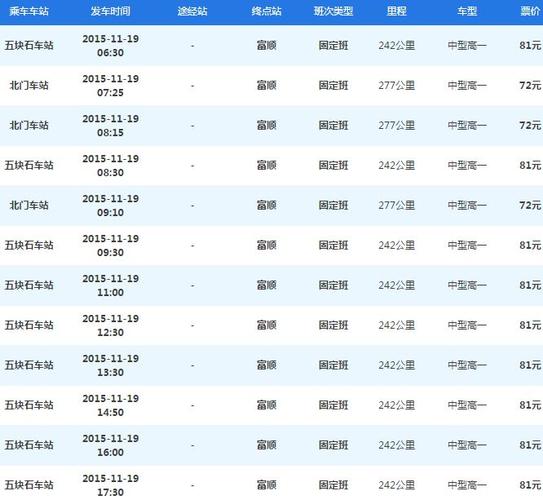Select the 06:30 departure time cell

110,46
